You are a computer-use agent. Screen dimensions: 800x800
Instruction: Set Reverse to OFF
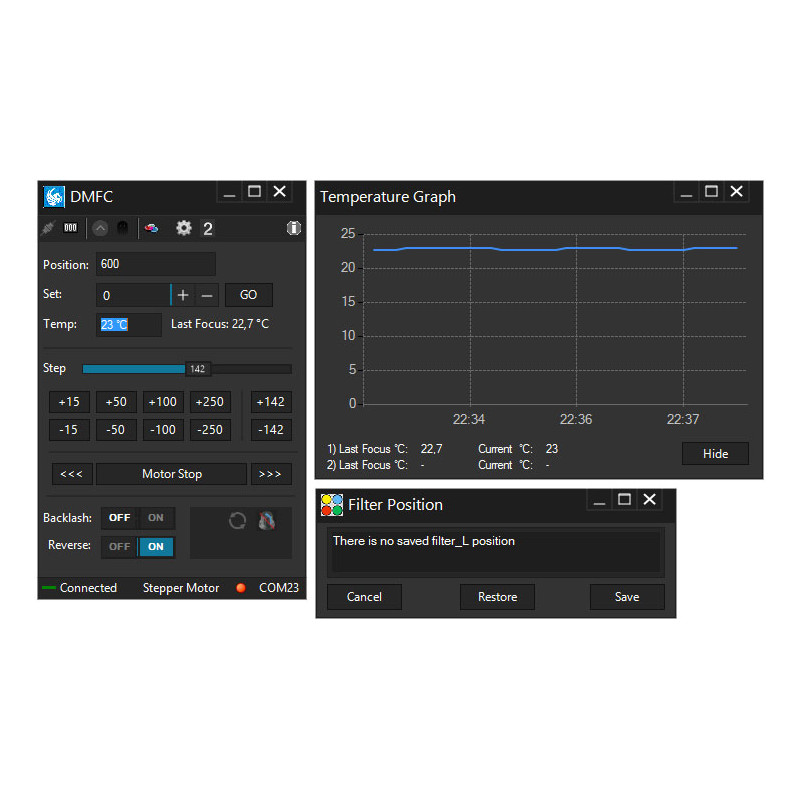(120, 546)
